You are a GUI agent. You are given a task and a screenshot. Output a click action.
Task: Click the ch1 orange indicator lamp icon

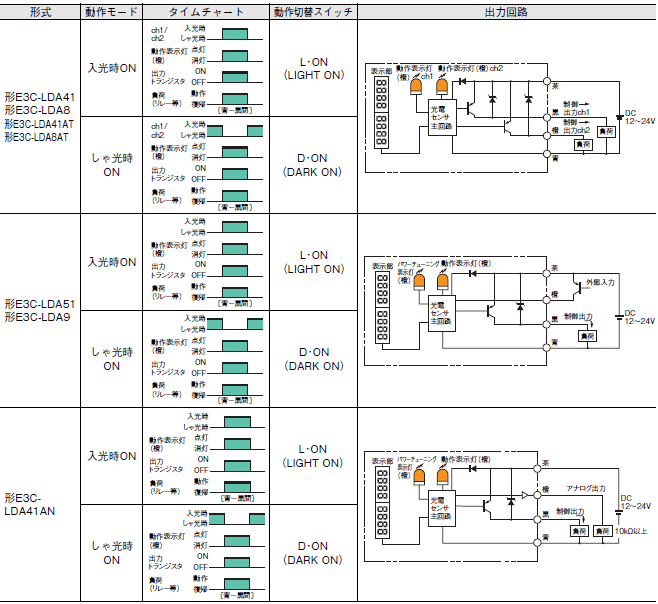click(x=416, y=87)
